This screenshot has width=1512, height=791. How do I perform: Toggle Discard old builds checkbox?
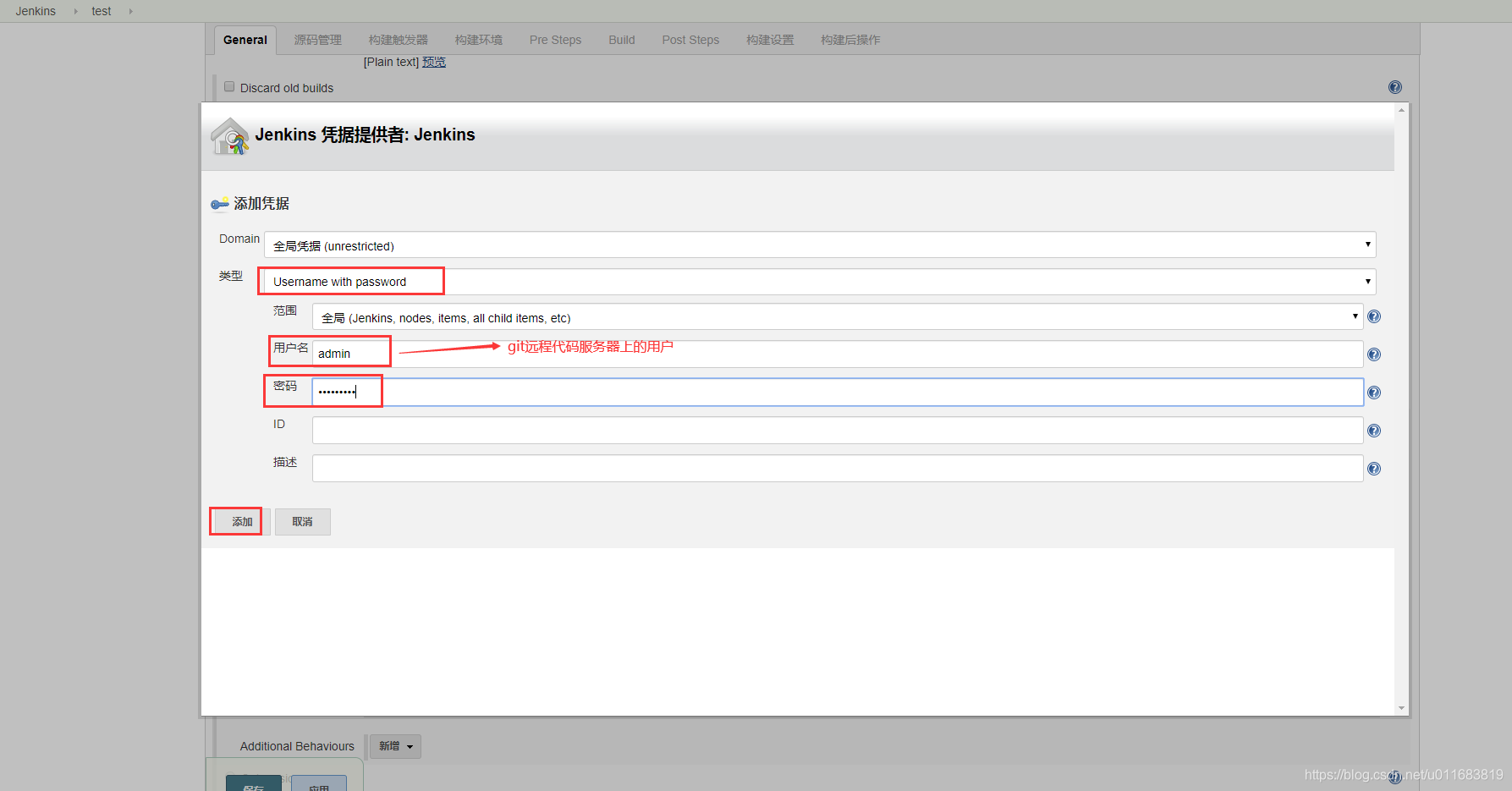pos(229,86)
